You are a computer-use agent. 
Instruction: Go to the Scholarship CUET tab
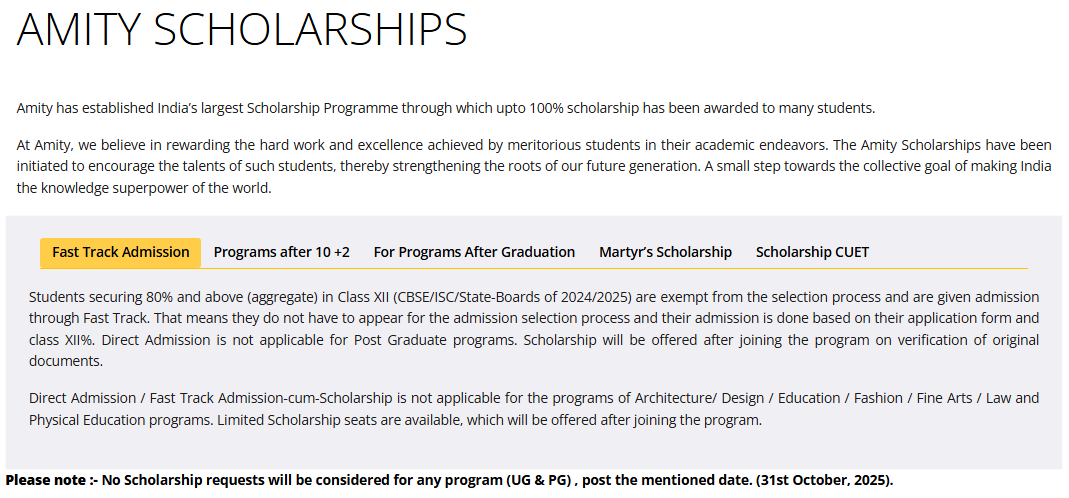[812, 252]
